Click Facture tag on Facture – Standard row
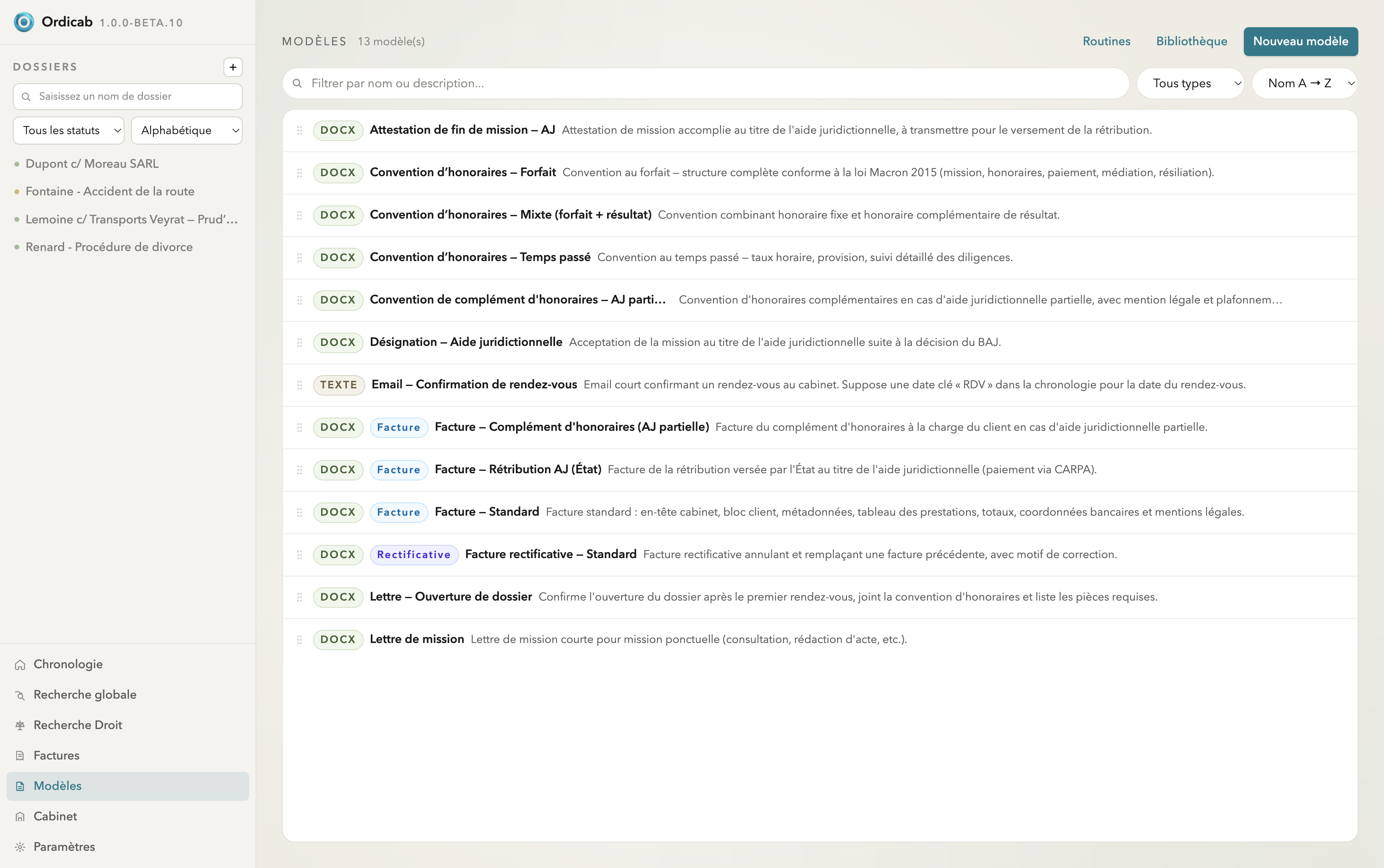 398,512
